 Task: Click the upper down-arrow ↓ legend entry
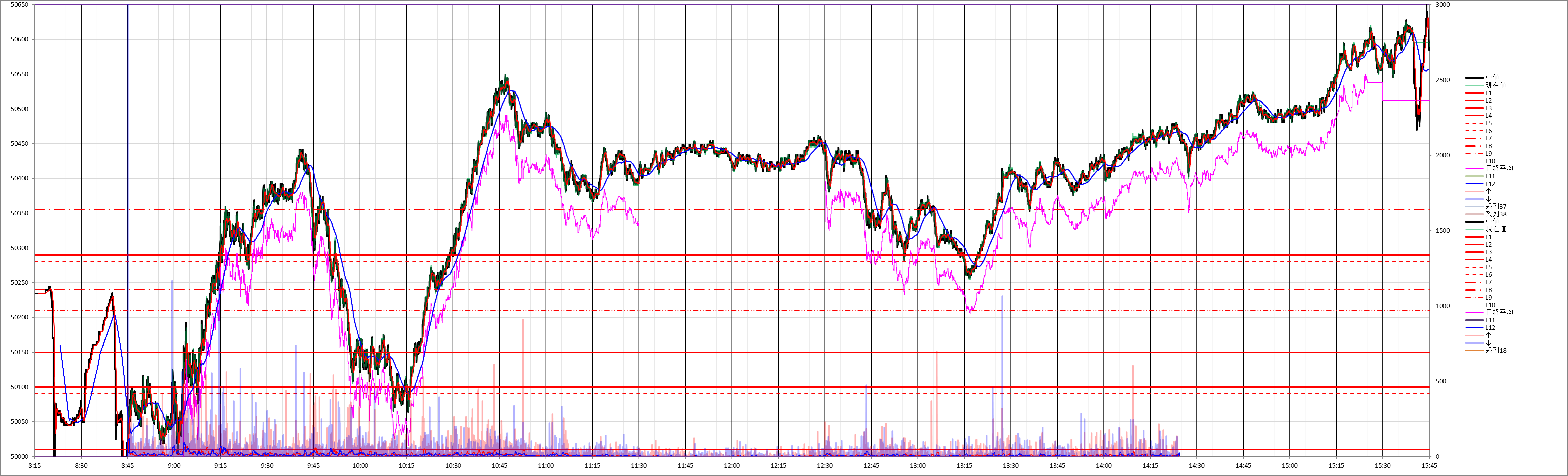click(1489, 199)
